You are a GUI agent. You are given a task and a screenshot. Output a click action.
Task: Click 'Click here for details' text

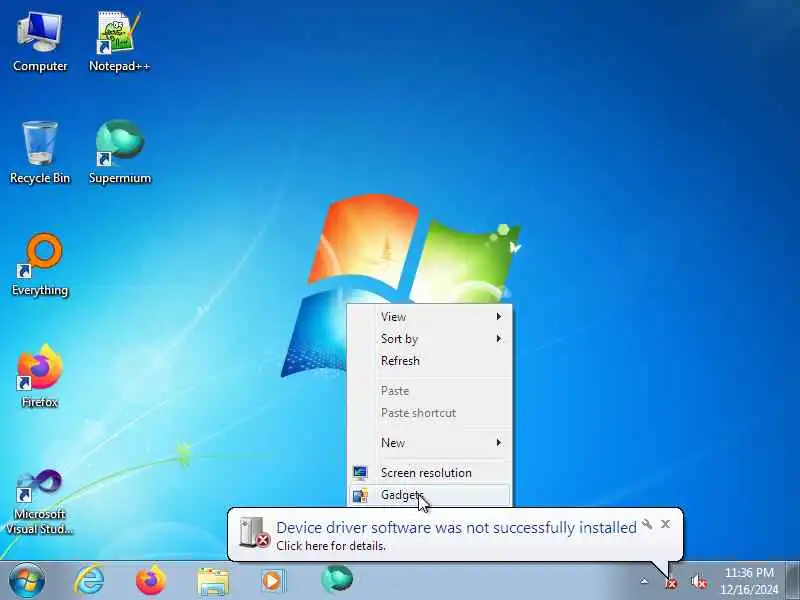coord(331,546)
